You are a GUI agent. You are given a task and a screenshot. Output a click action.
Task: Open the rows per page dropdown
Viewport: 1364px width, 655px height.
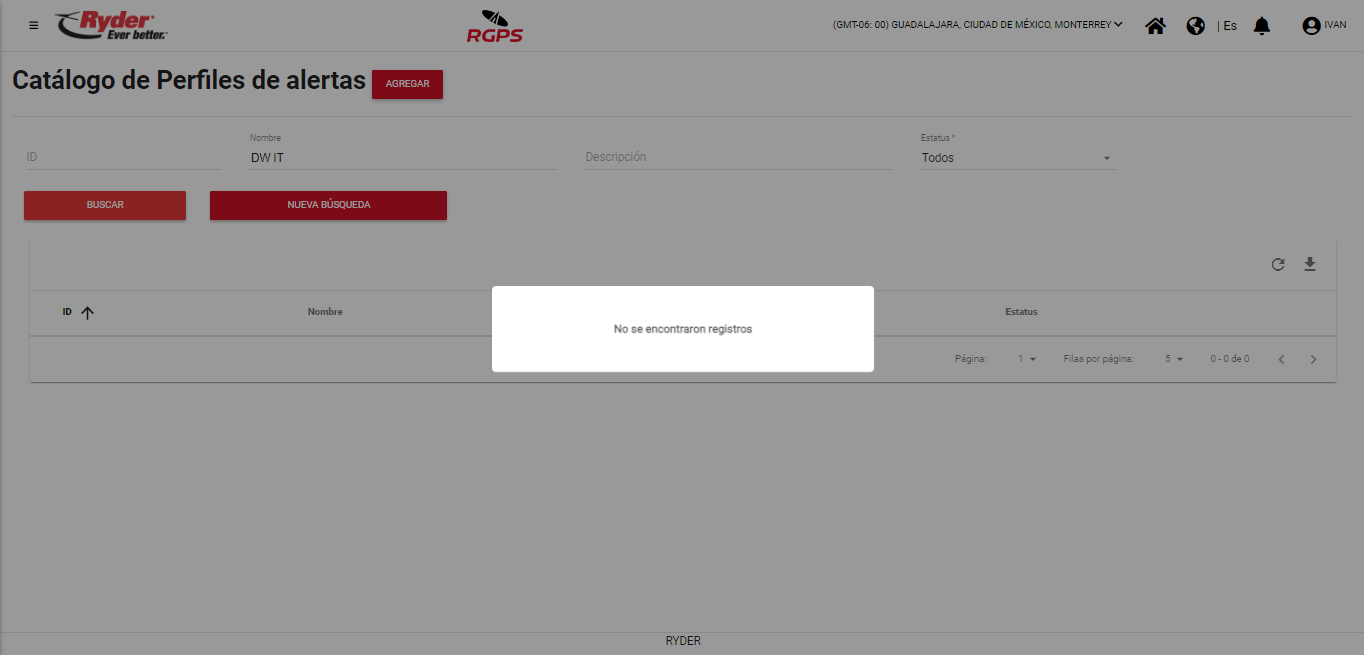click(x=1173, y=359)
